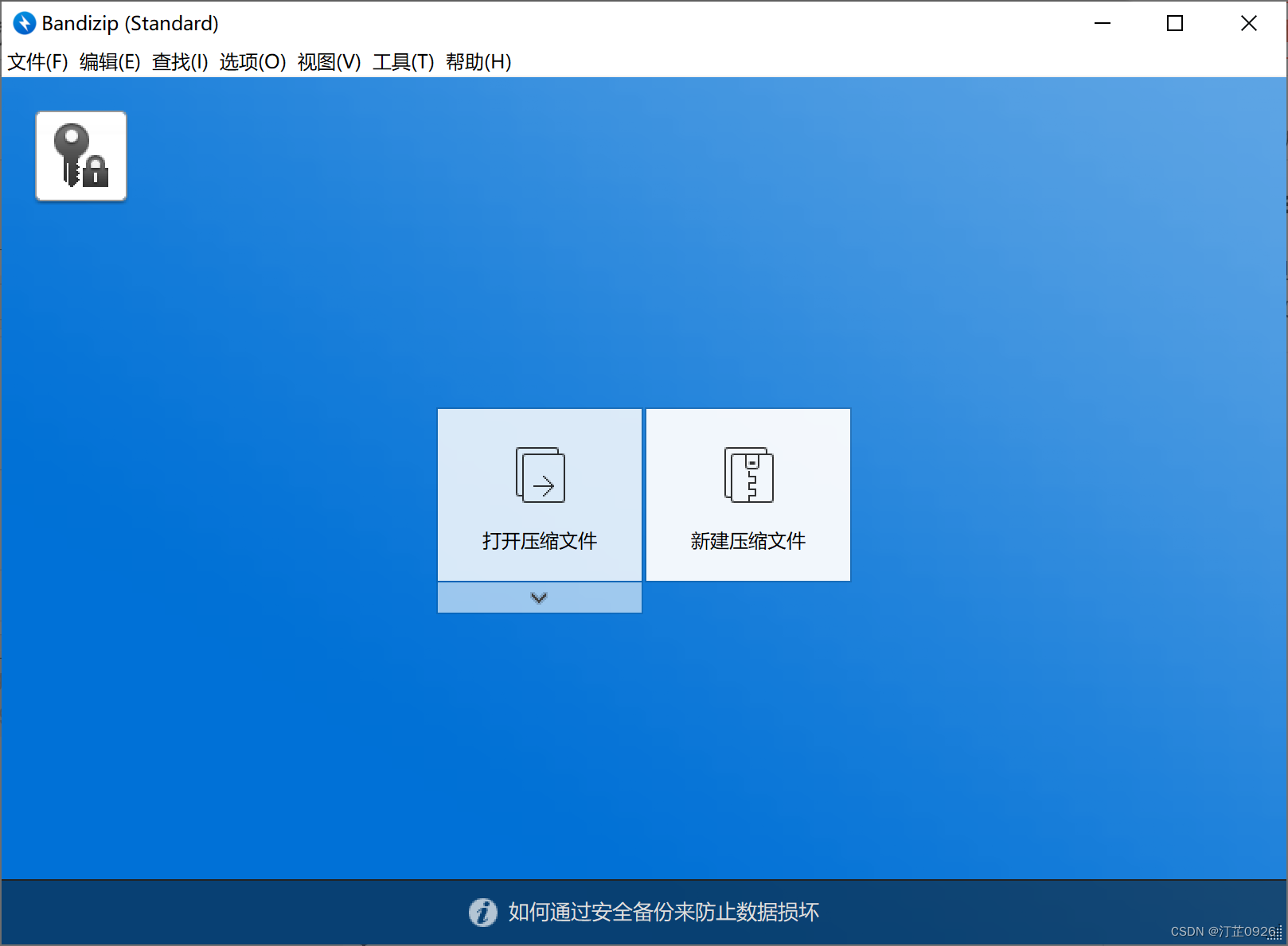The width and height of the screenshot is (1288, 946).
Task: Click the info icon in the bottom banner
Action: click(x=482, y=912)
